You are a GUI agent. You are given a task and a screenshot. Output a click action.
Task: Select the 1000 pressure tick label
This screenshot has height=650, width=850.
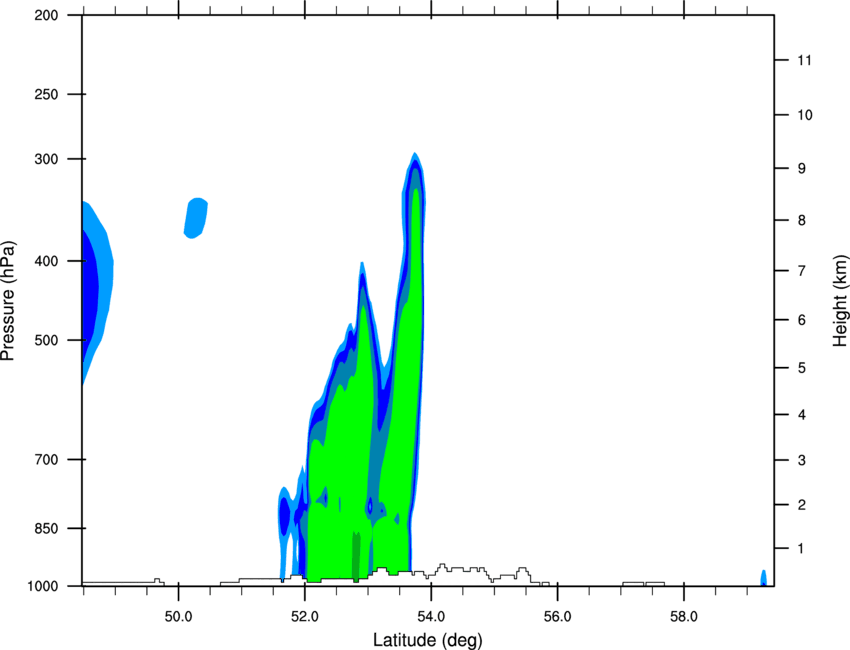(43, 586)
